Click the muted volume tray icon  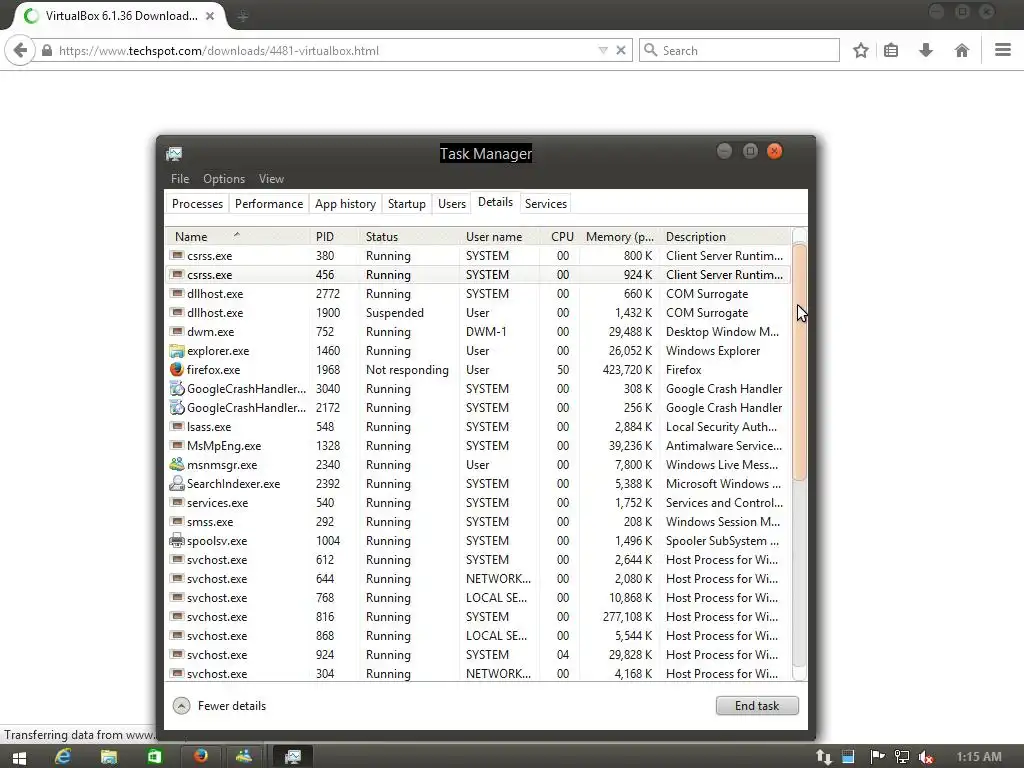(x=925, y=757)
